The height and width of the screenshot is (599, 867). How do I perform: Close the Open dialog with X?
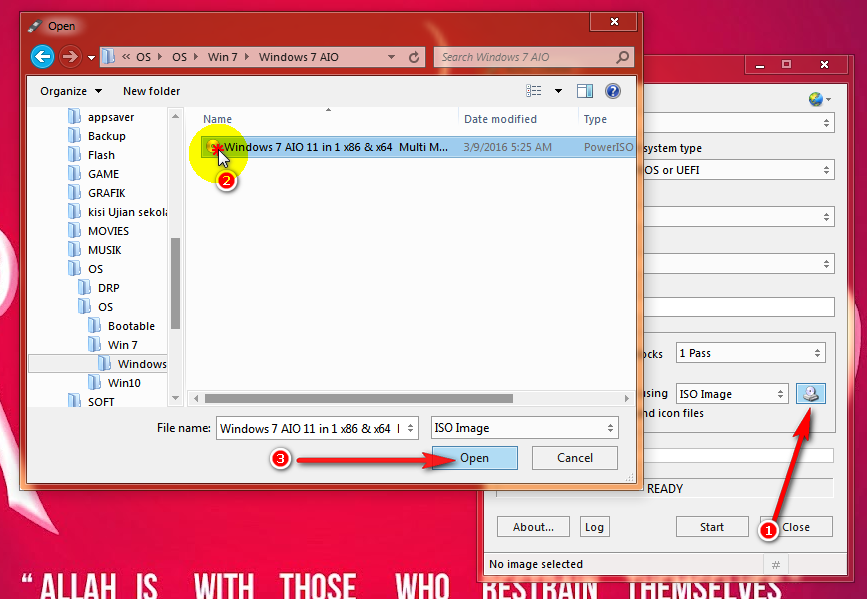pos(614,22)
